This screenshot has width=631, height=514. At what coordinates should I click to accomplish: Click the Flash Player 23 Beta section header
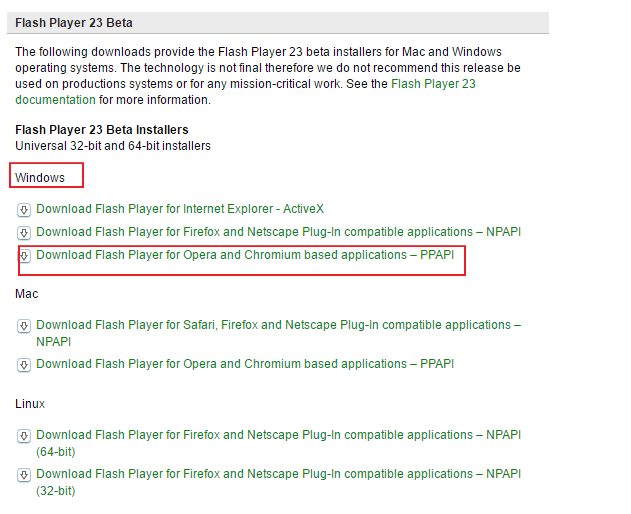point(74,23)
